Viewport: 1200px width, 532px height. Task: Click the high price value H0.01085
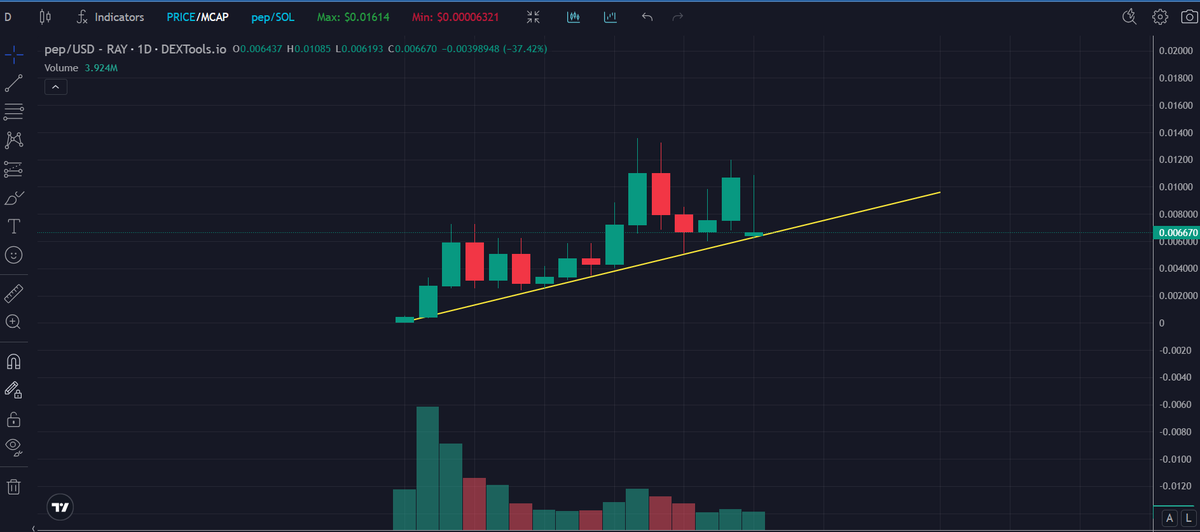tap(309, 49)
